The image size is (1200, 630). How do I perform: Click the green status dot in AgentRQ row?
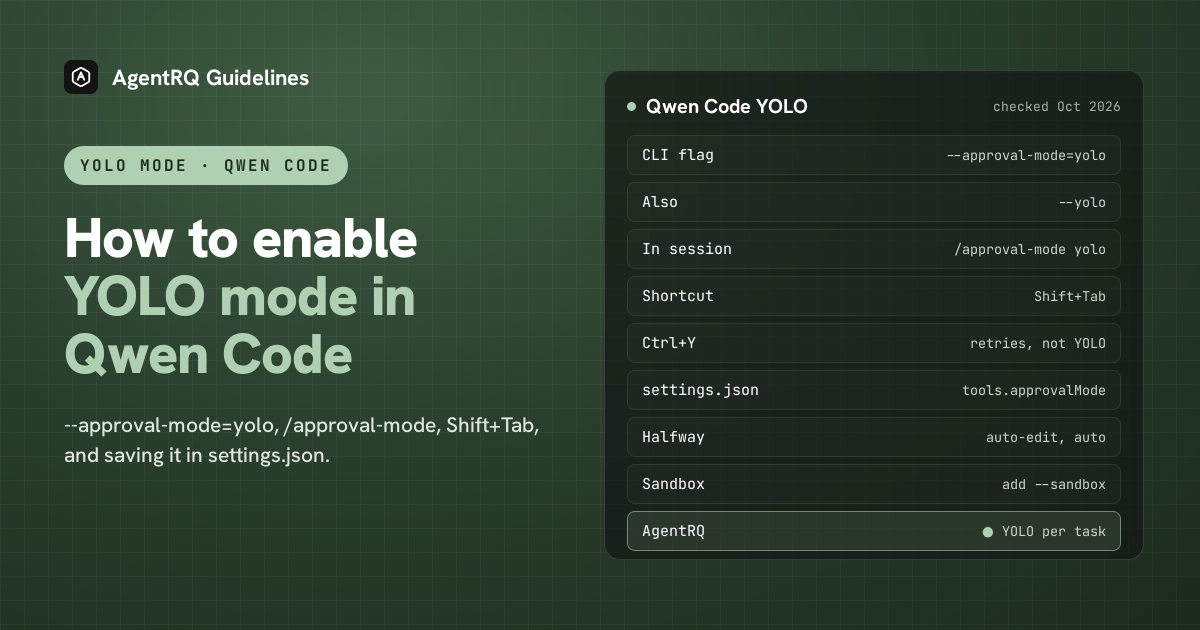[x=988, y=532]
